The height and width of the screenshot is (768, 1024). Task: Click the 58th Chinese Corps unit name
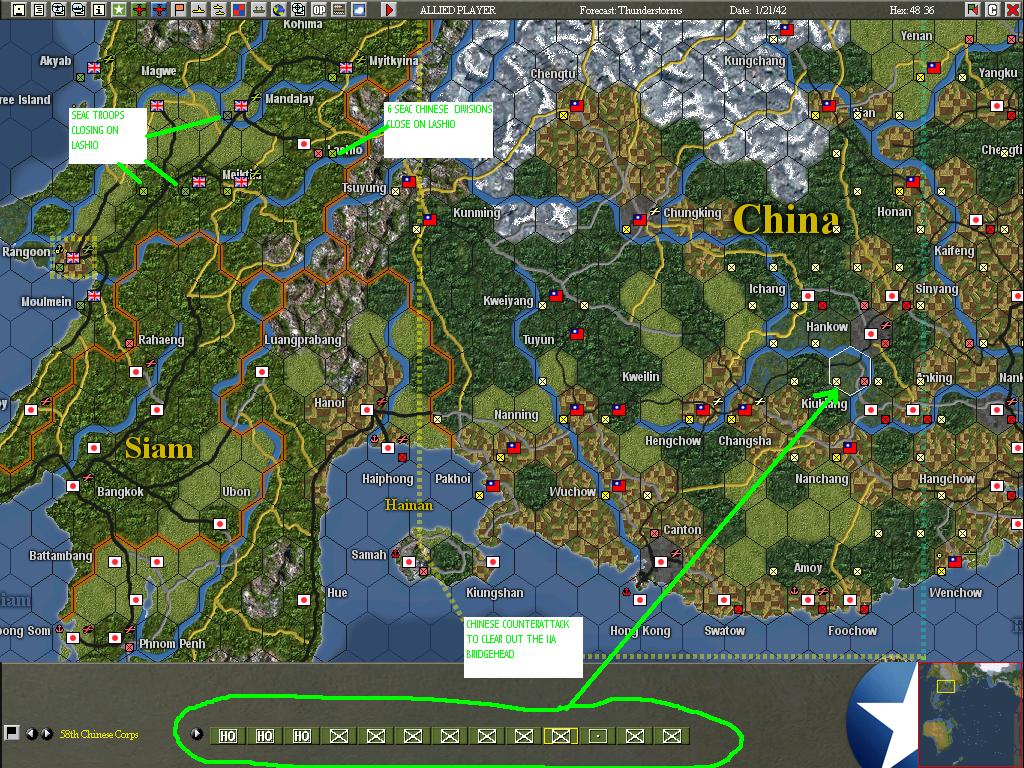(99, 734)
